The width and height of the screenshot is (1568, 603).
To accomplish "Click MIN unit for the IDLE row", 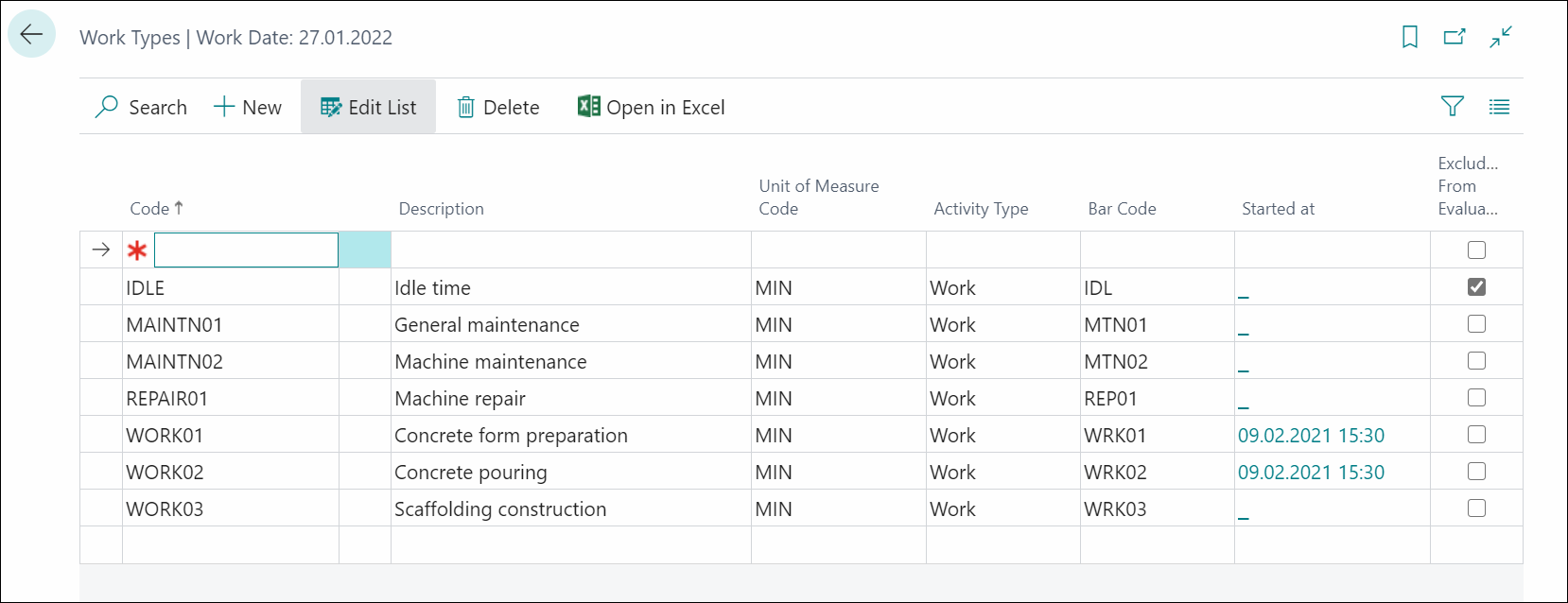I will (774, 288).
